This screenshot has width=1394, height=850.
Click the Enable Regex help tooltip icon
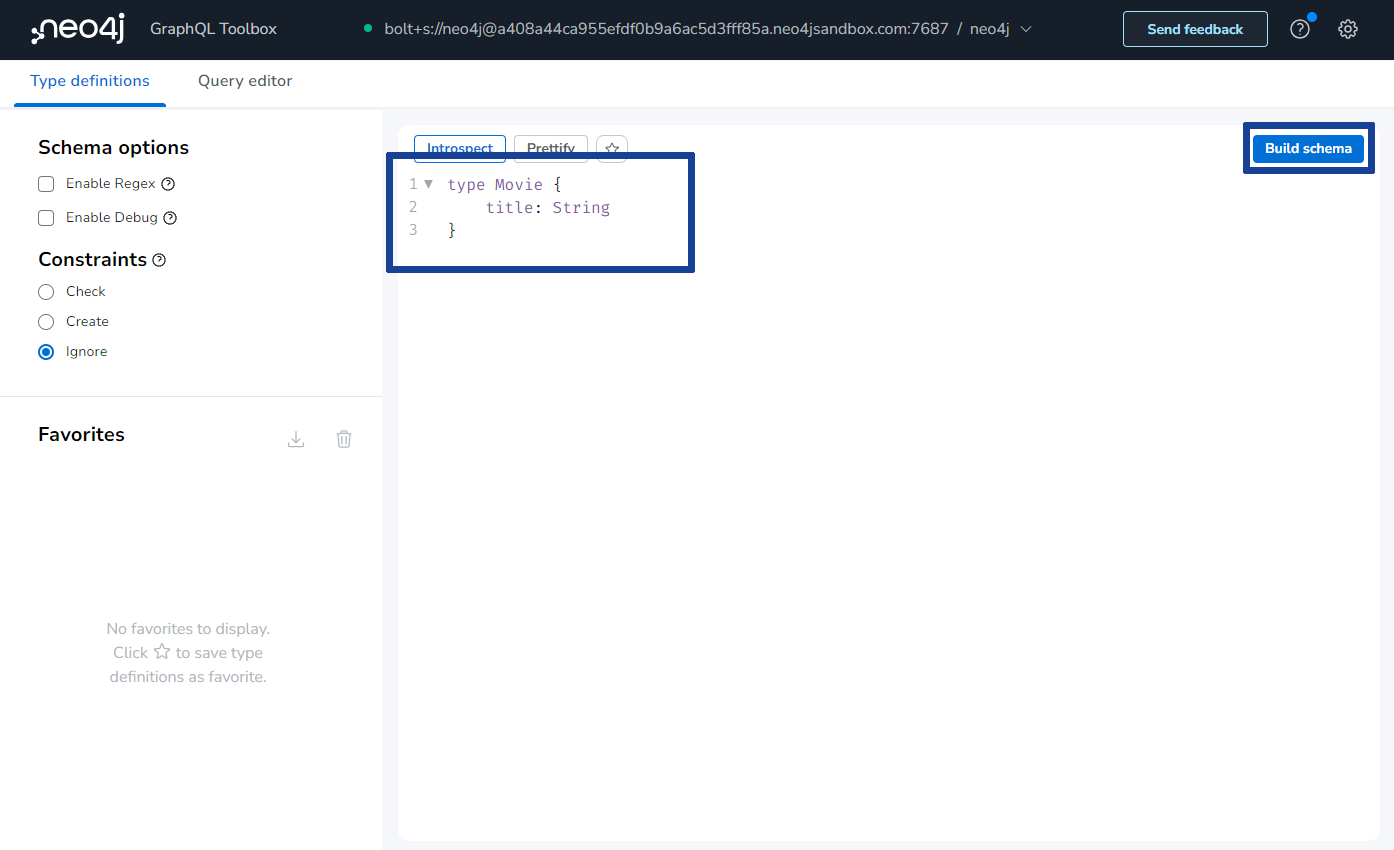166,183
